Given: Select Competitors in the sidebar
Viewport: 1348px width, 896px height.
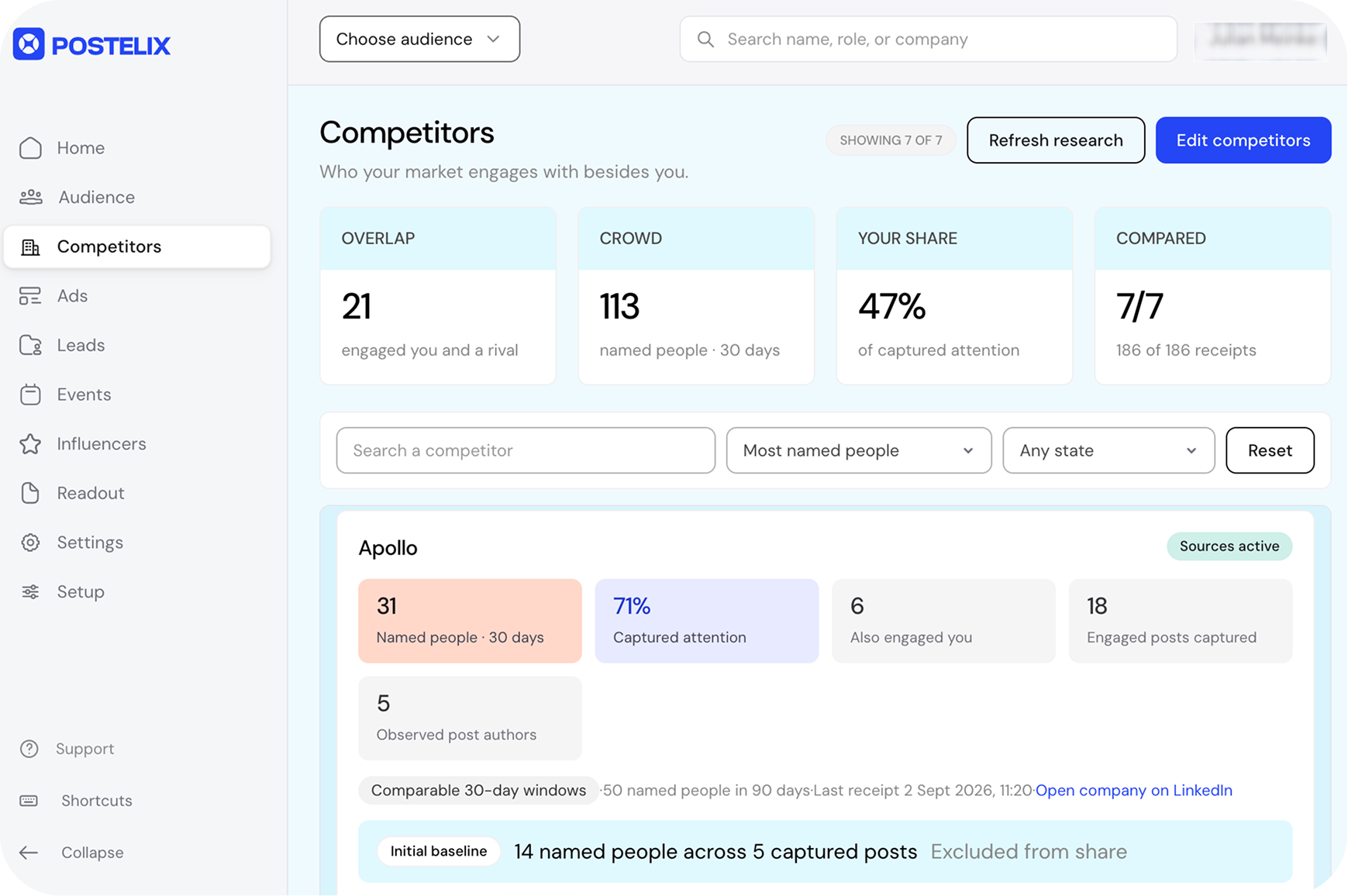Looking at the screenshot, I should point(137,246).
